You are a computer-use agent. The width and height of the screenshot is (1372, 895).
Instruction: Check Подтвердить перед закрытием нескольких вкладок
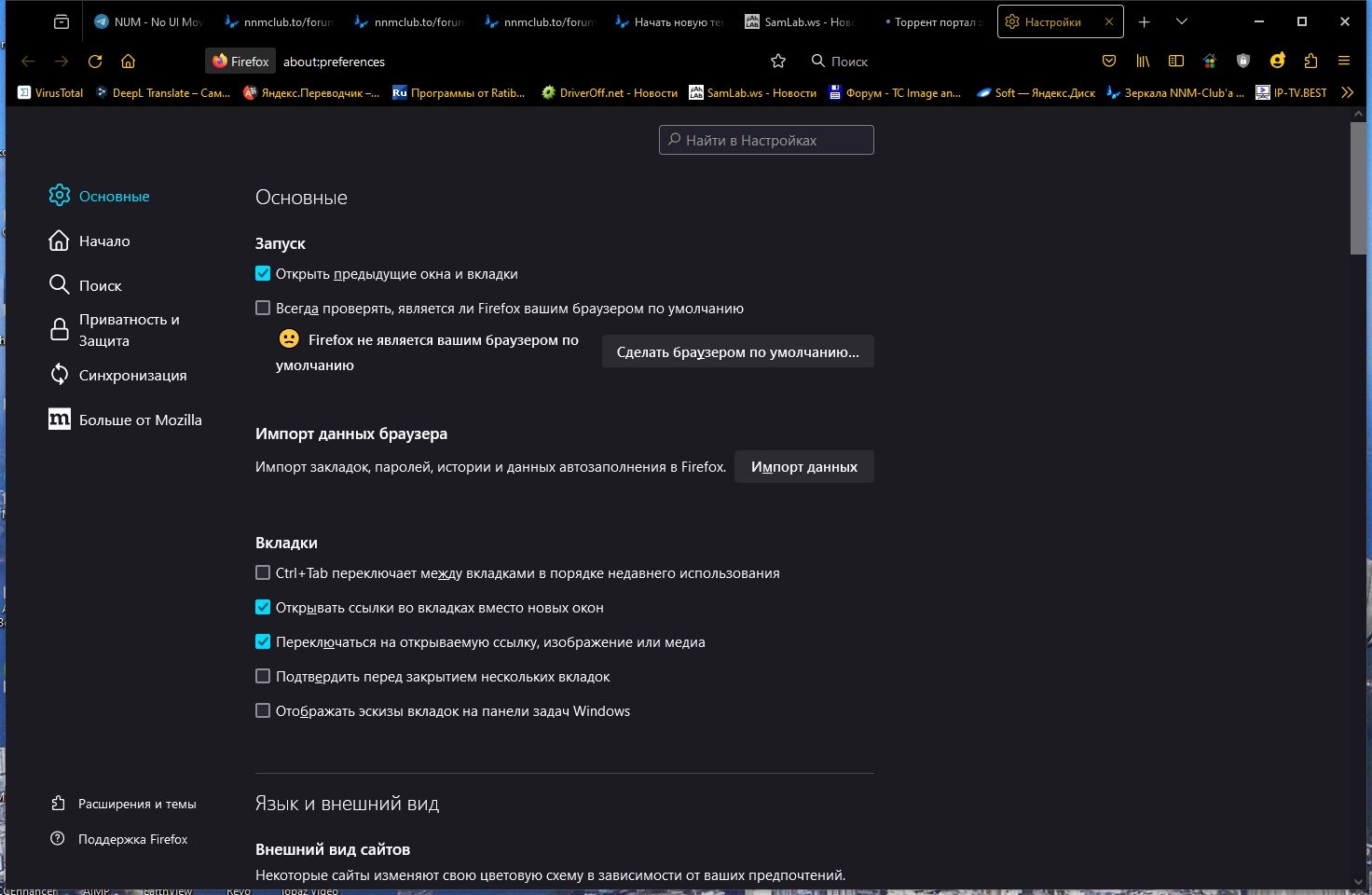[263, 676]
